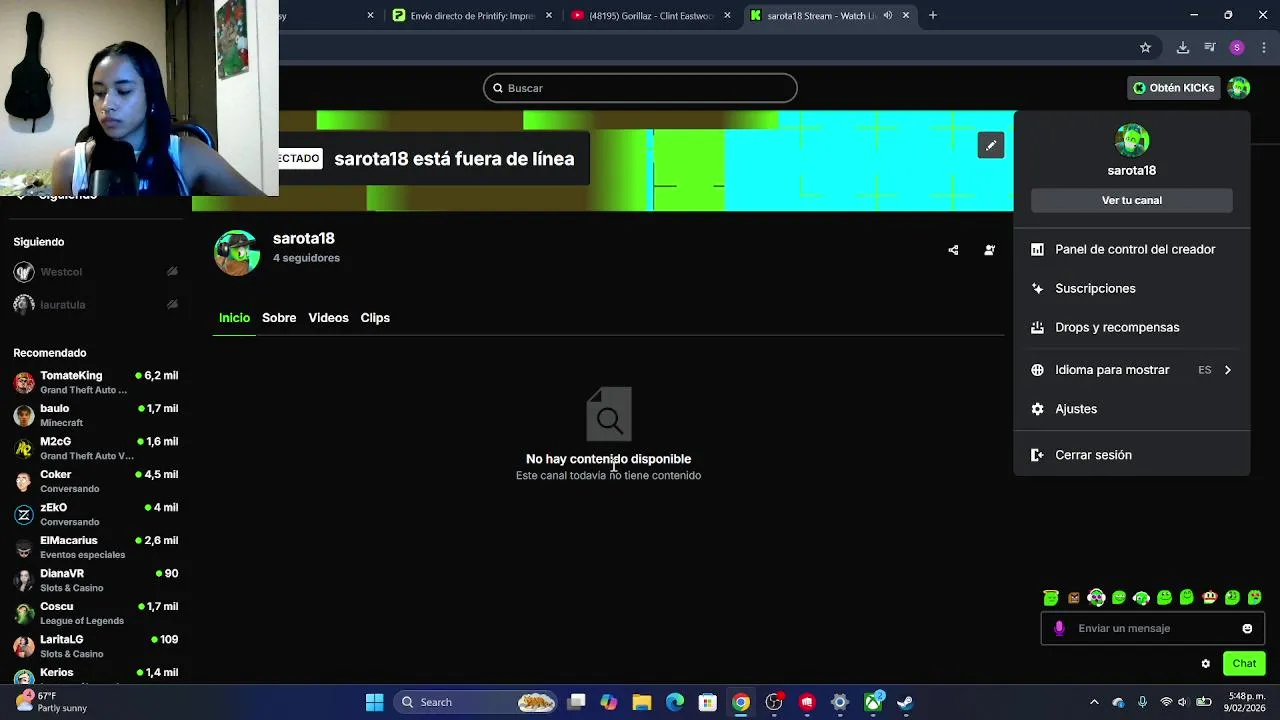The width and height of the screenshot is (1280, 720).
Task: Click the 4 seguidores link
Action: [306, 258]
